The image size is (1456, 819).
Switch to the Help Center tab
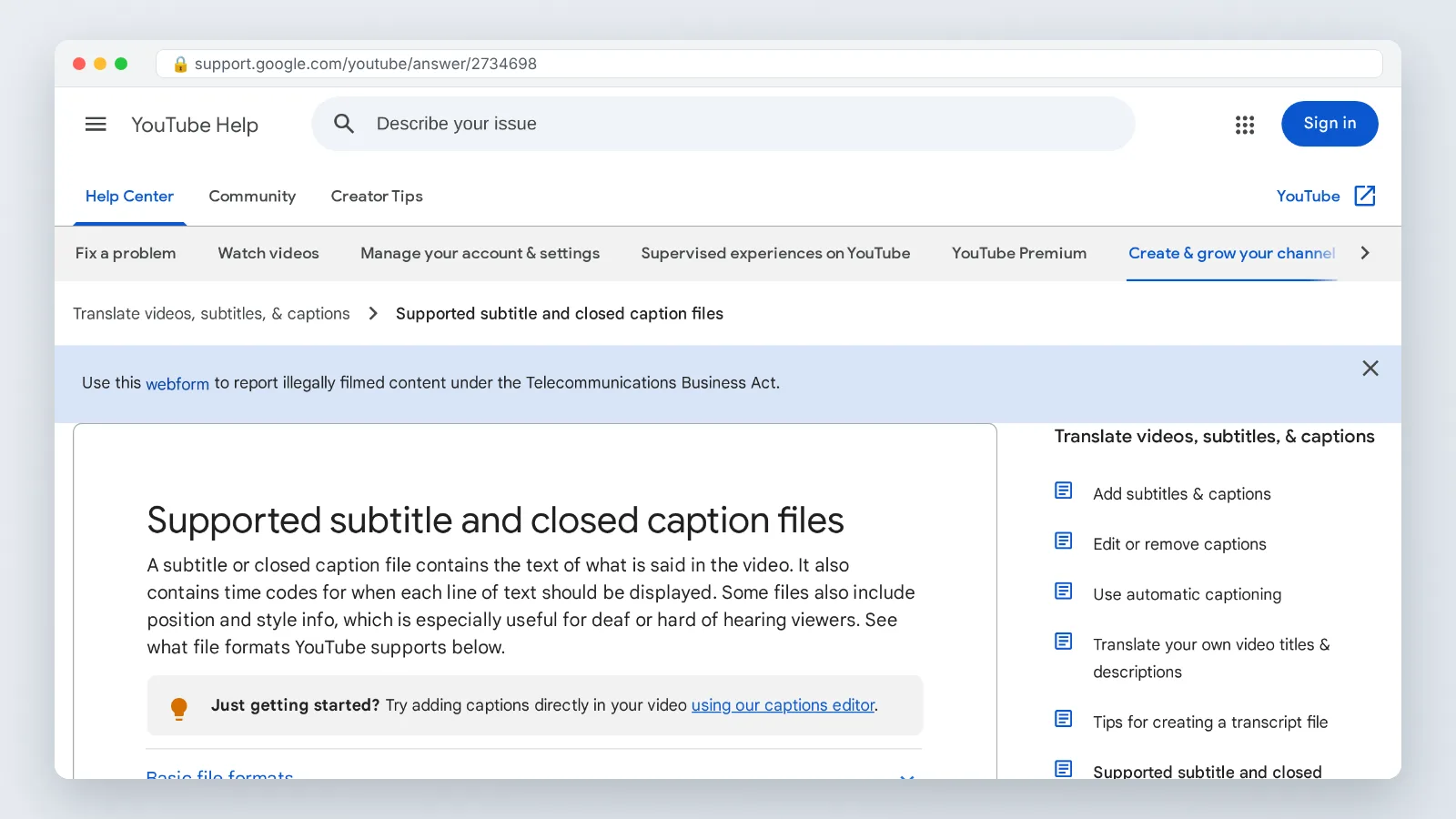tap(129, 197)
